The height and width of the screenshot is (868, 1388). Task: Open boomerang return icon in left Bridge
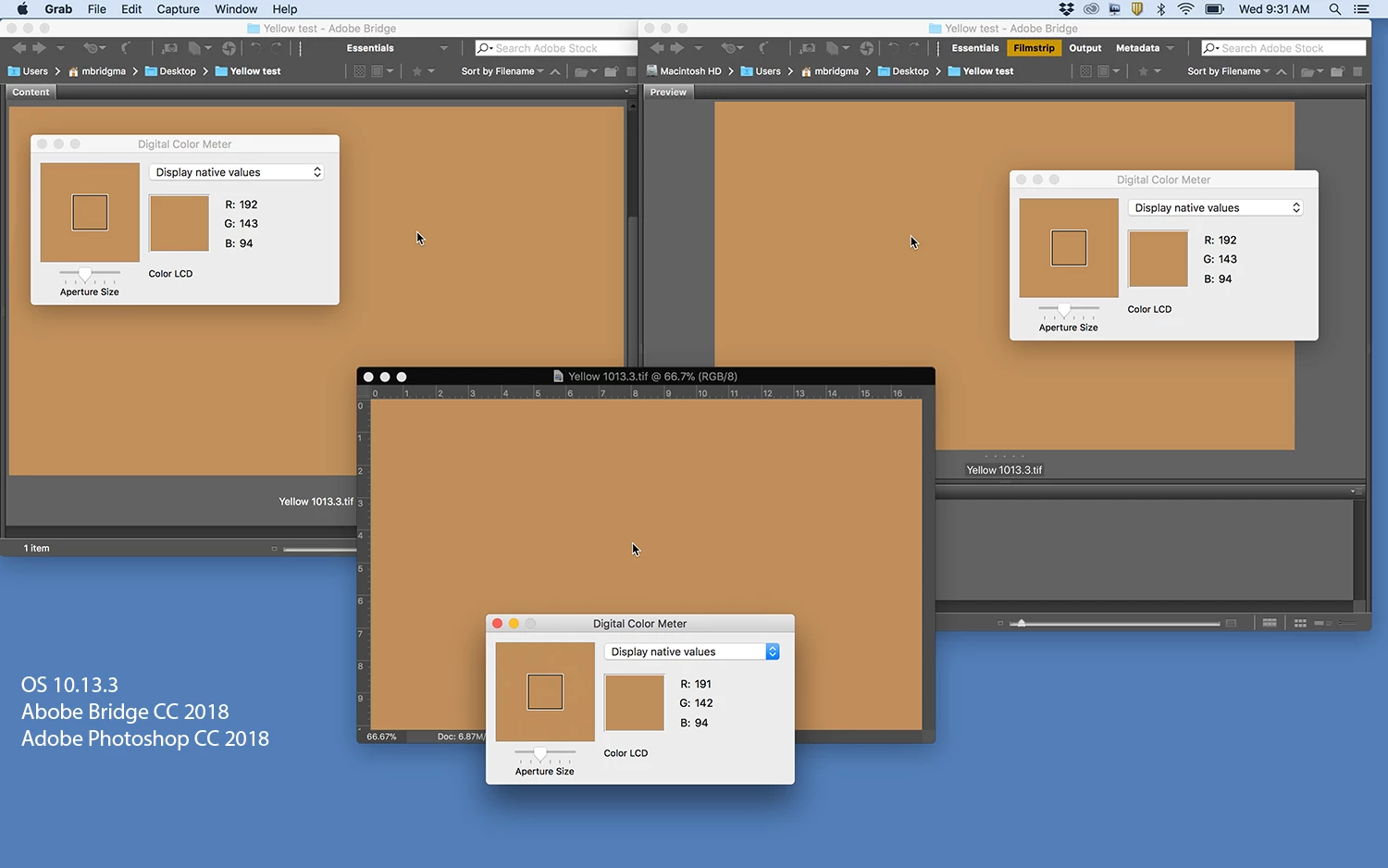(127, 48)
